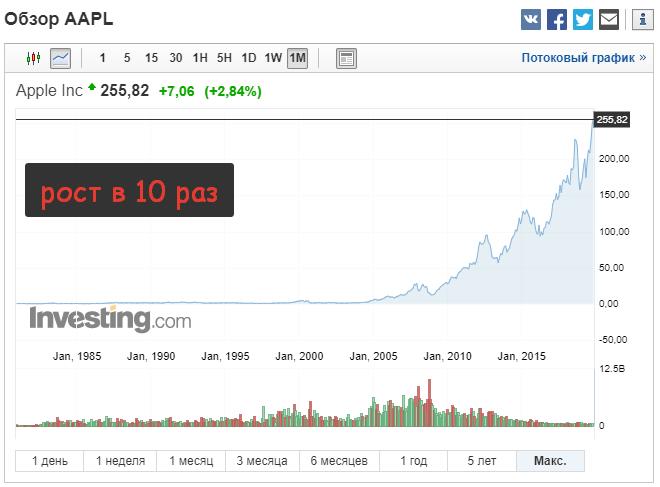Select the 1W interval toggle

click(273, 58)
